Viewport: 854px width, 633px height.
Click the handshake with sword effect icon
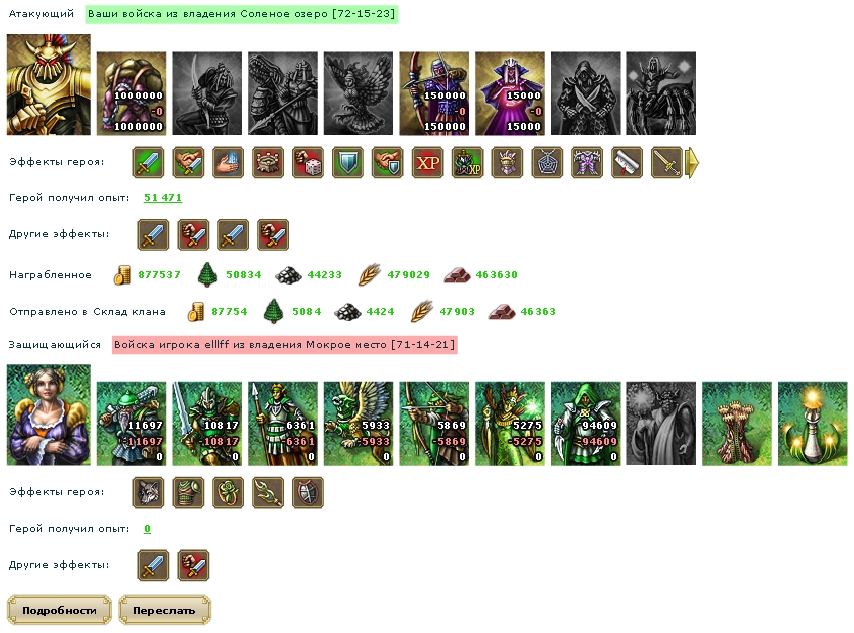coord(188,162)
